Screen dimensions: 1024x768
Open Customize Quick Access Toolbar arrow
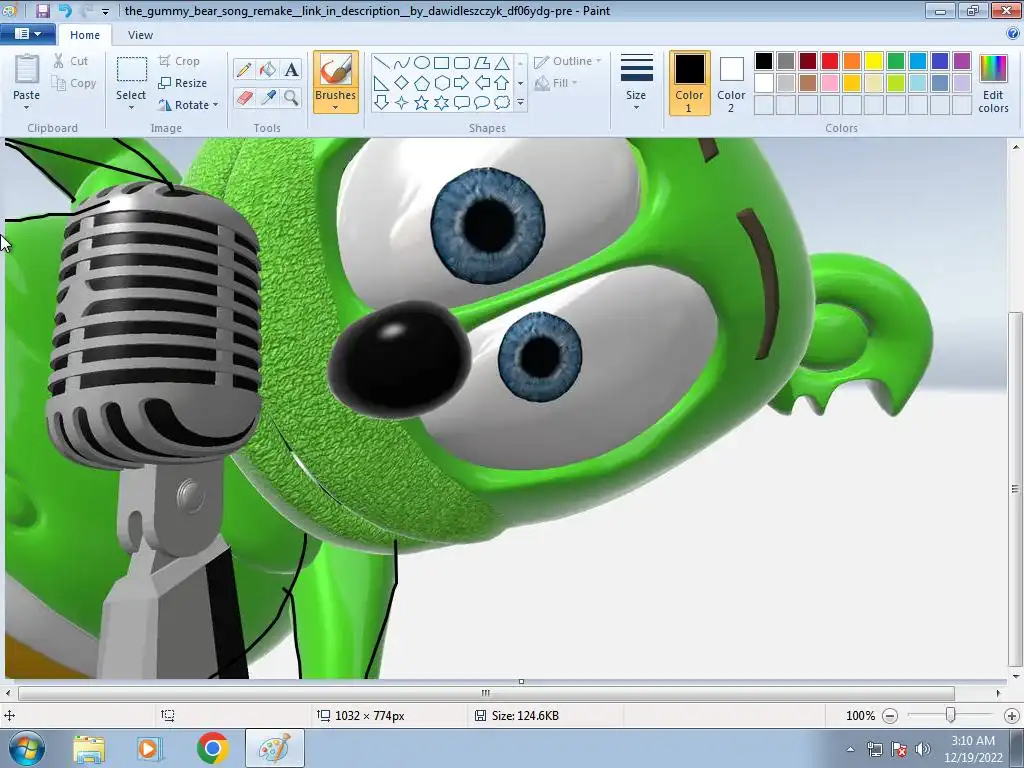pyautogui.click(x=105, y=12)
